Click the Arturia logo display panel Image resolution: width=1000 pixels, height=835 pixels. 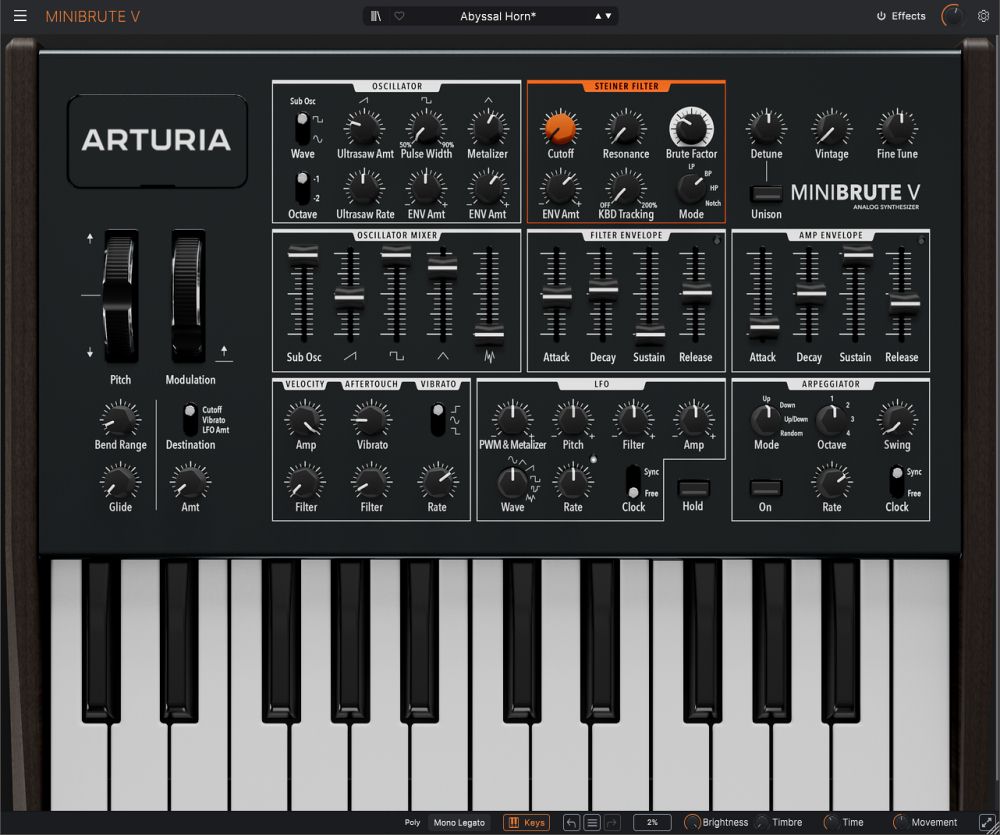pyautogui.click(x=157, y=140)
